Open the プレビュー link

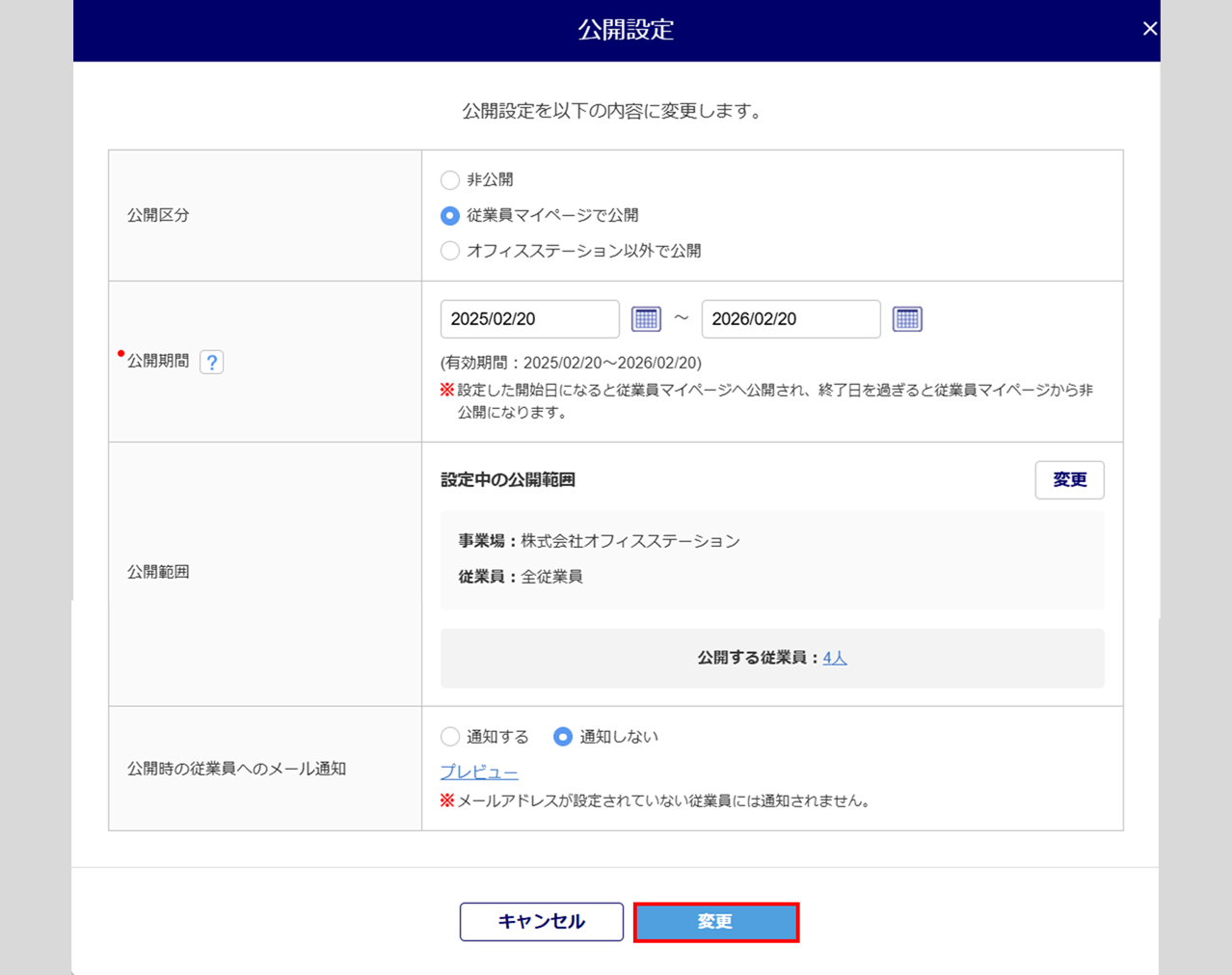(x=479, y=772)
